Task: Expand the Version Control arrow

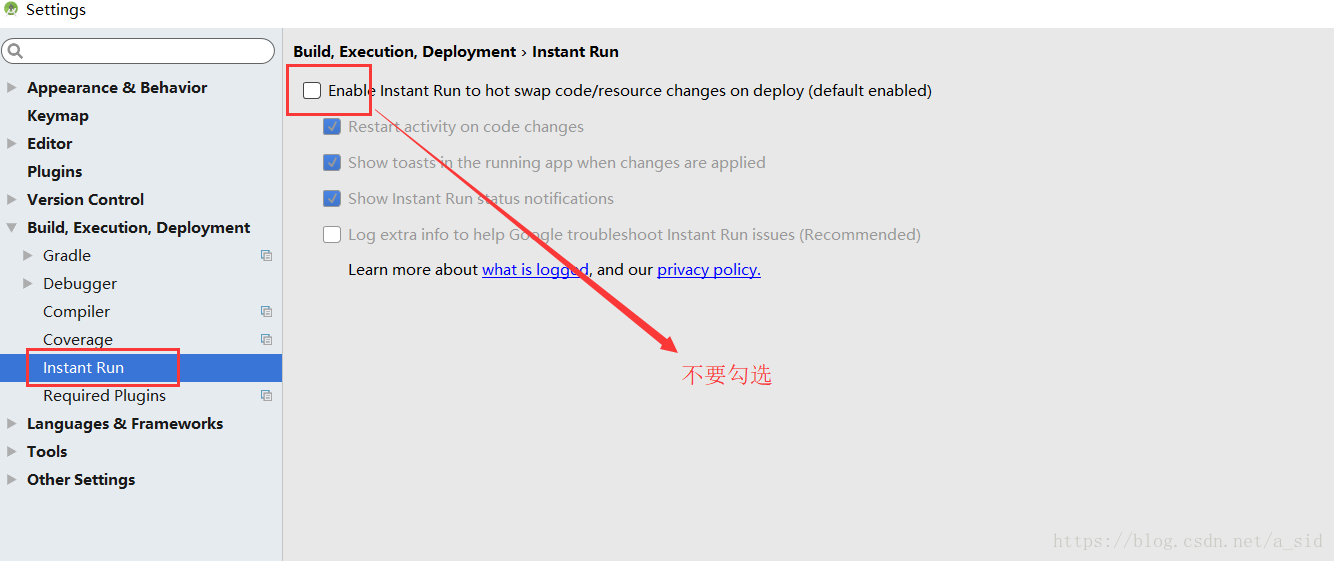Action: tap(12, 200)
